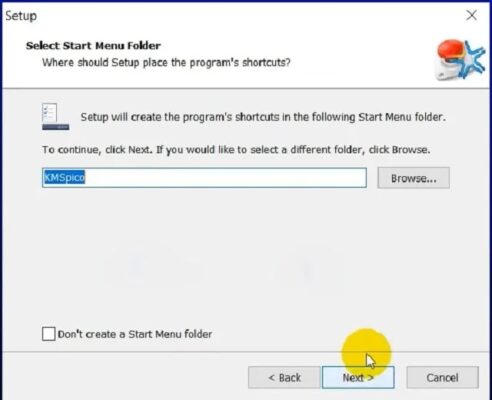Click Browse to choose a different folder
The height and width of the screenshot is (400, 492).
[x=413, y=178]
